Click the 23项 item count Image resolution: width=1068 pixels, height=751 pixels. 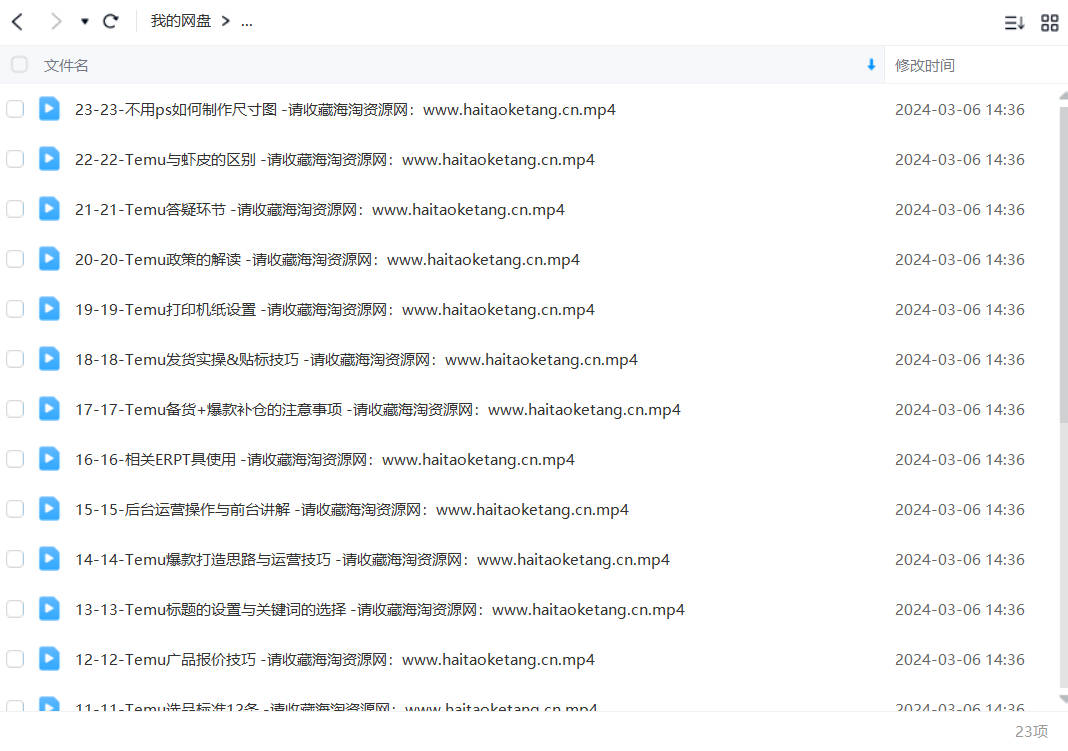(1031, 731)
